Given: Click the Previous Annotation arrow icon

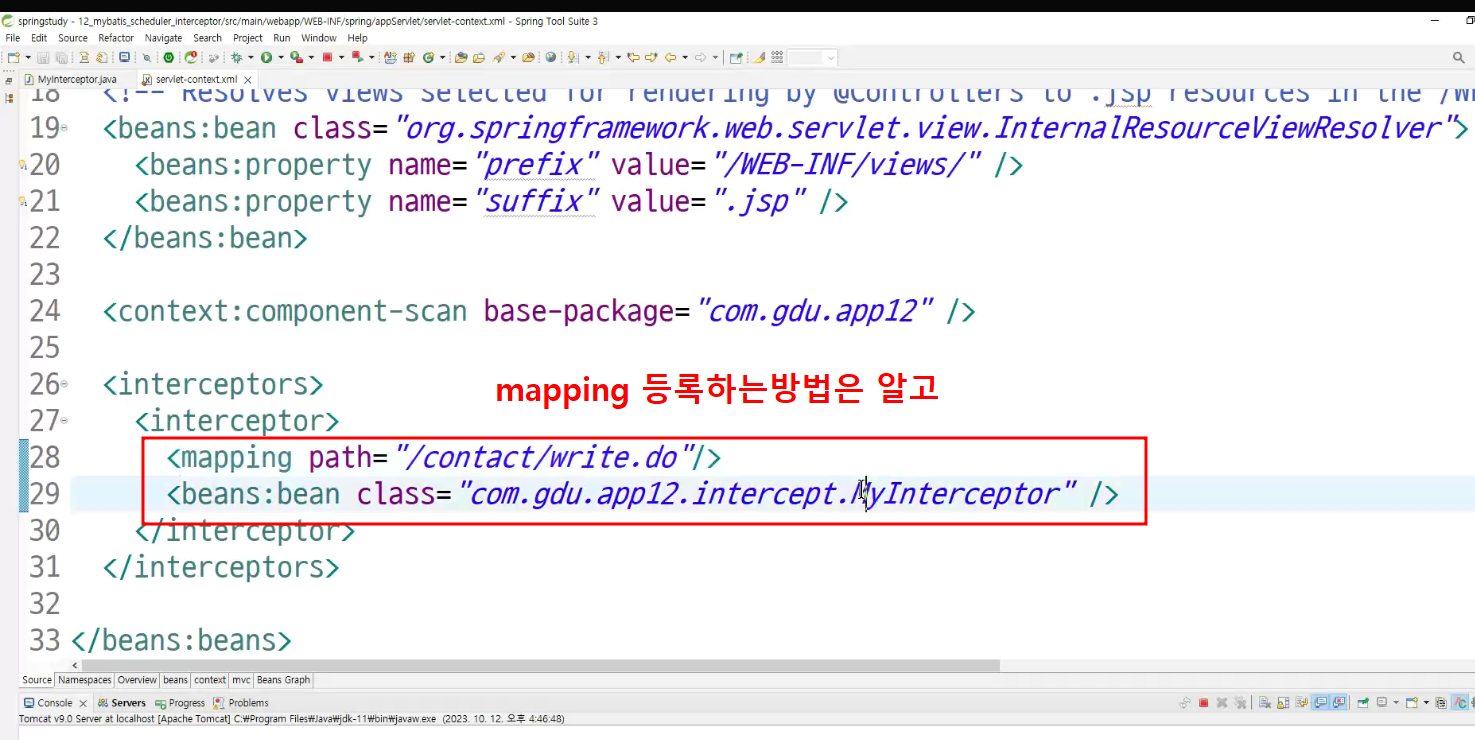Looking at the screenshot, I should coord(604,58).
